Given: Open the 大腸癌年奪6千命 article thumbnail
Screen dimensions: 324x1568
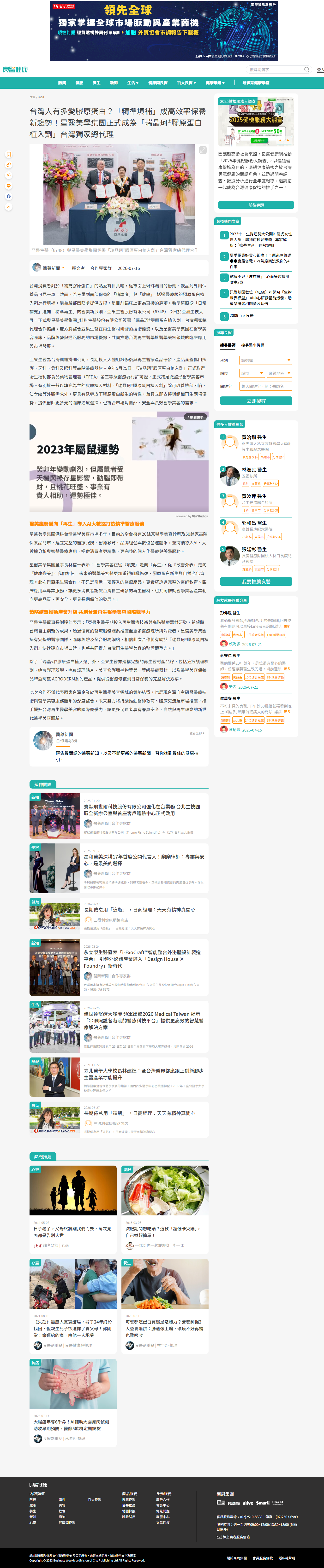Looking at the screenshot, I should tap(73, 1384).
